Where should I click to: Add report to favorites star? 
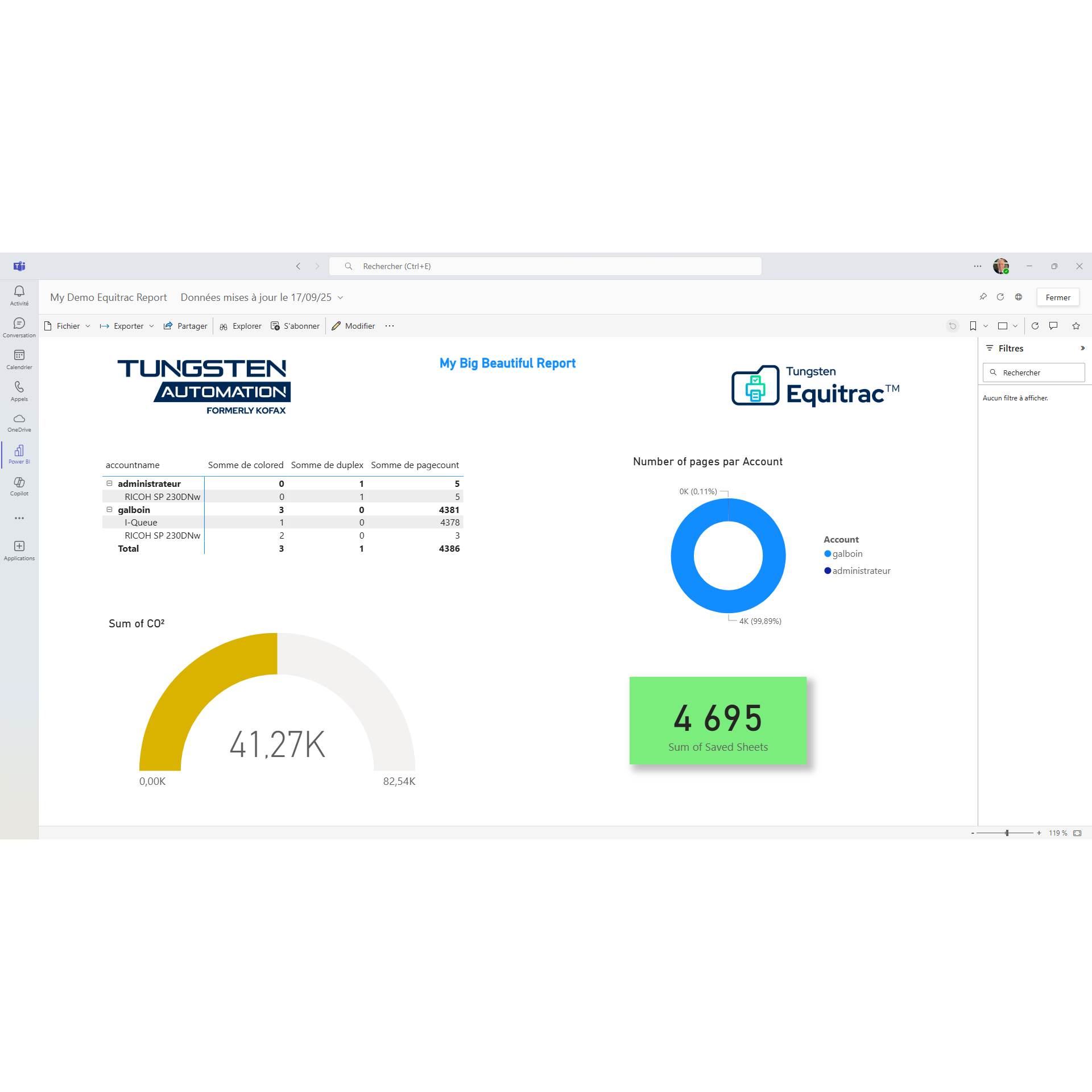1076,326
